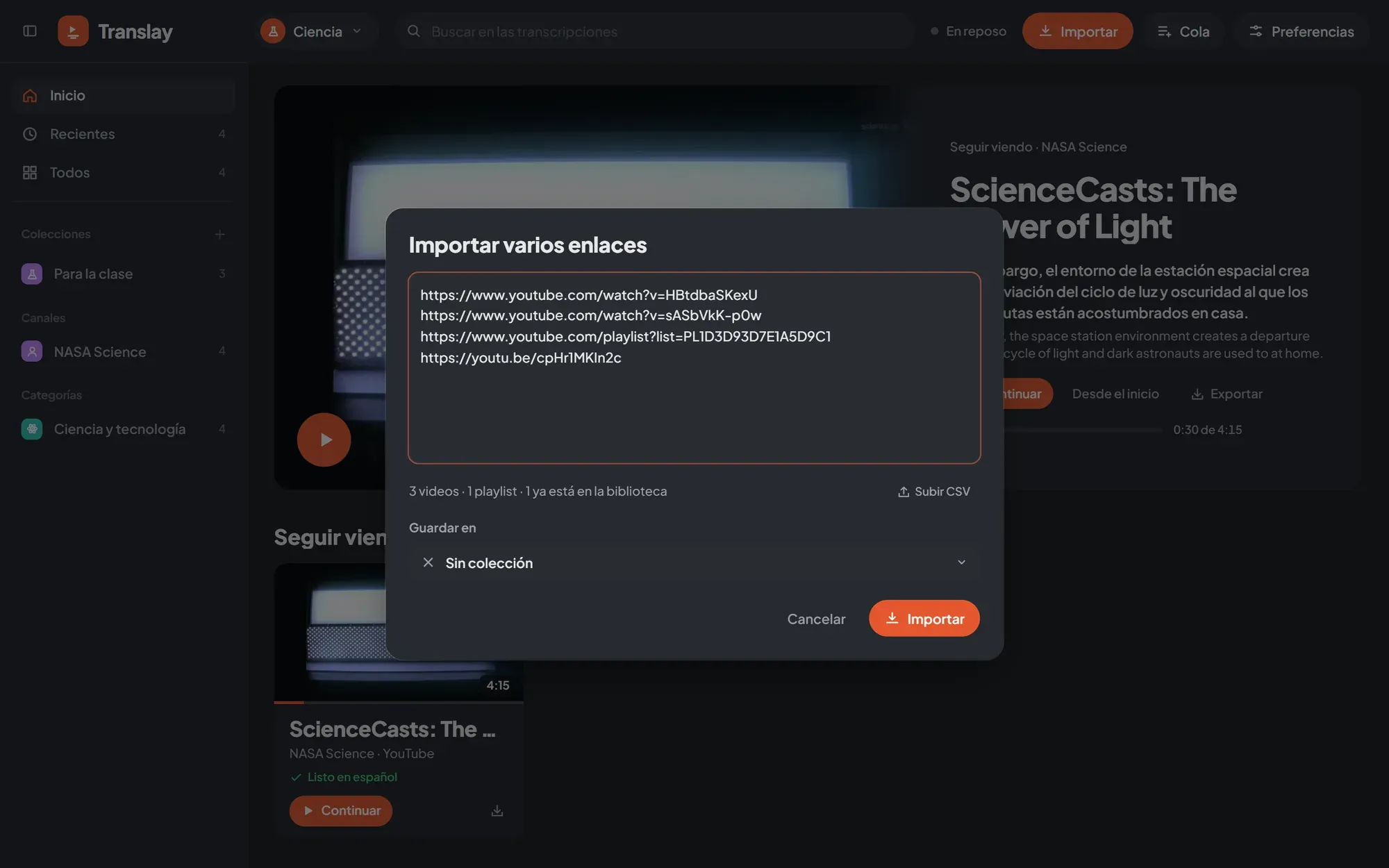Click the Recientes clock icon
The width and height of the screenshot is (1389, 868).
pyautogui.click(x=30, y=134)
